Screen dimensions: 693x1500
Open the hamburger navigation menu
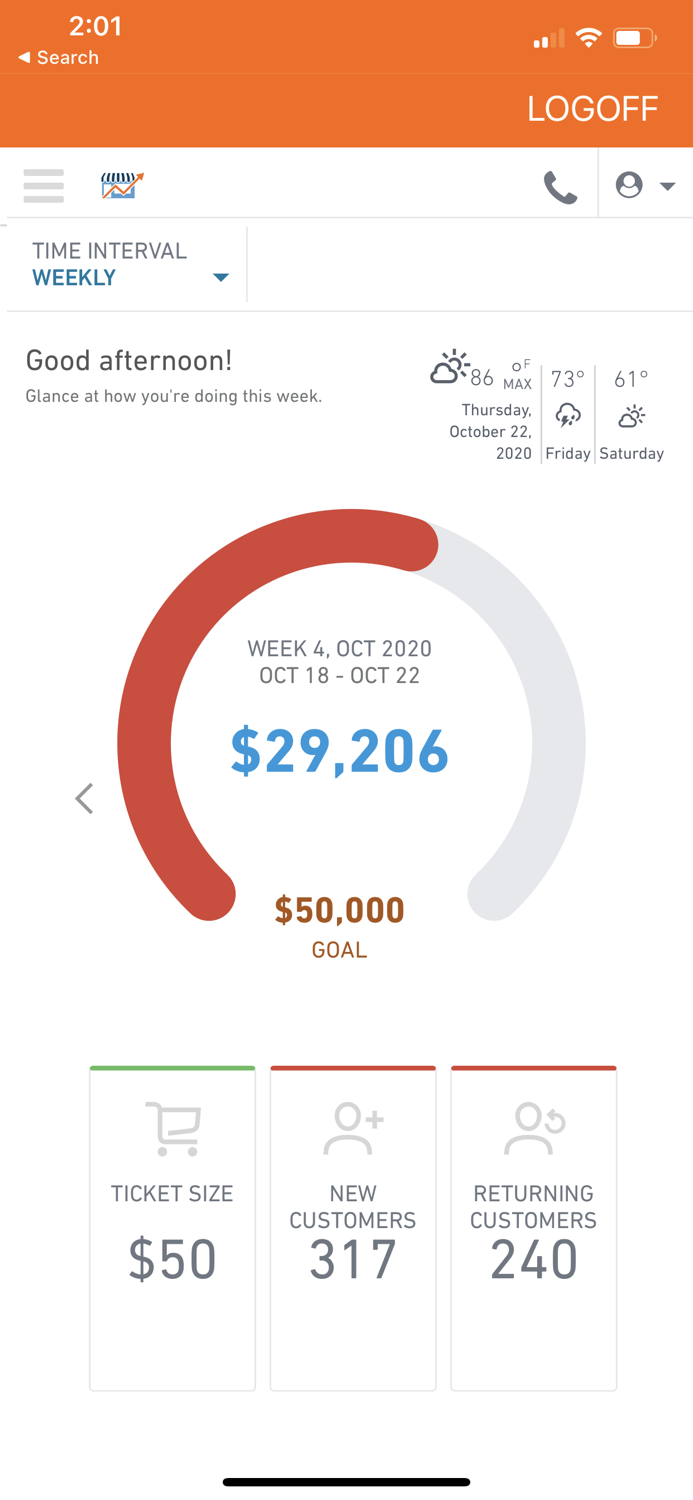click(x=43, y=185)
